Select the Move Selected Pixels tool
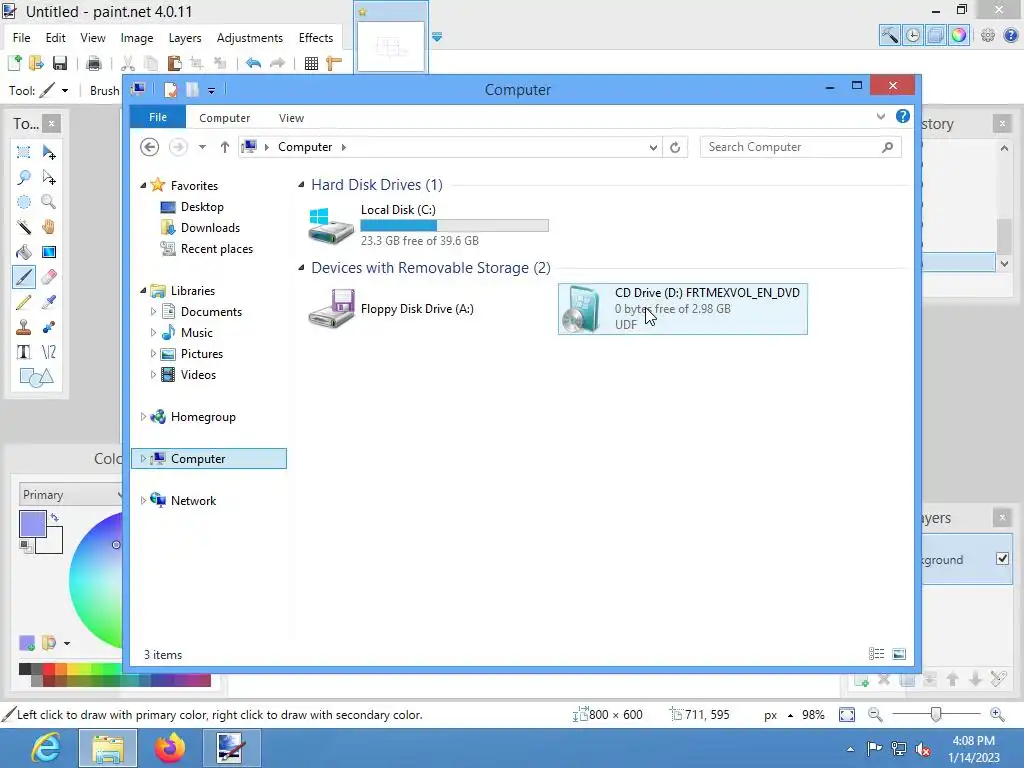The width and height of the screenshot is (1024, 768). click(x=49, y=152)
